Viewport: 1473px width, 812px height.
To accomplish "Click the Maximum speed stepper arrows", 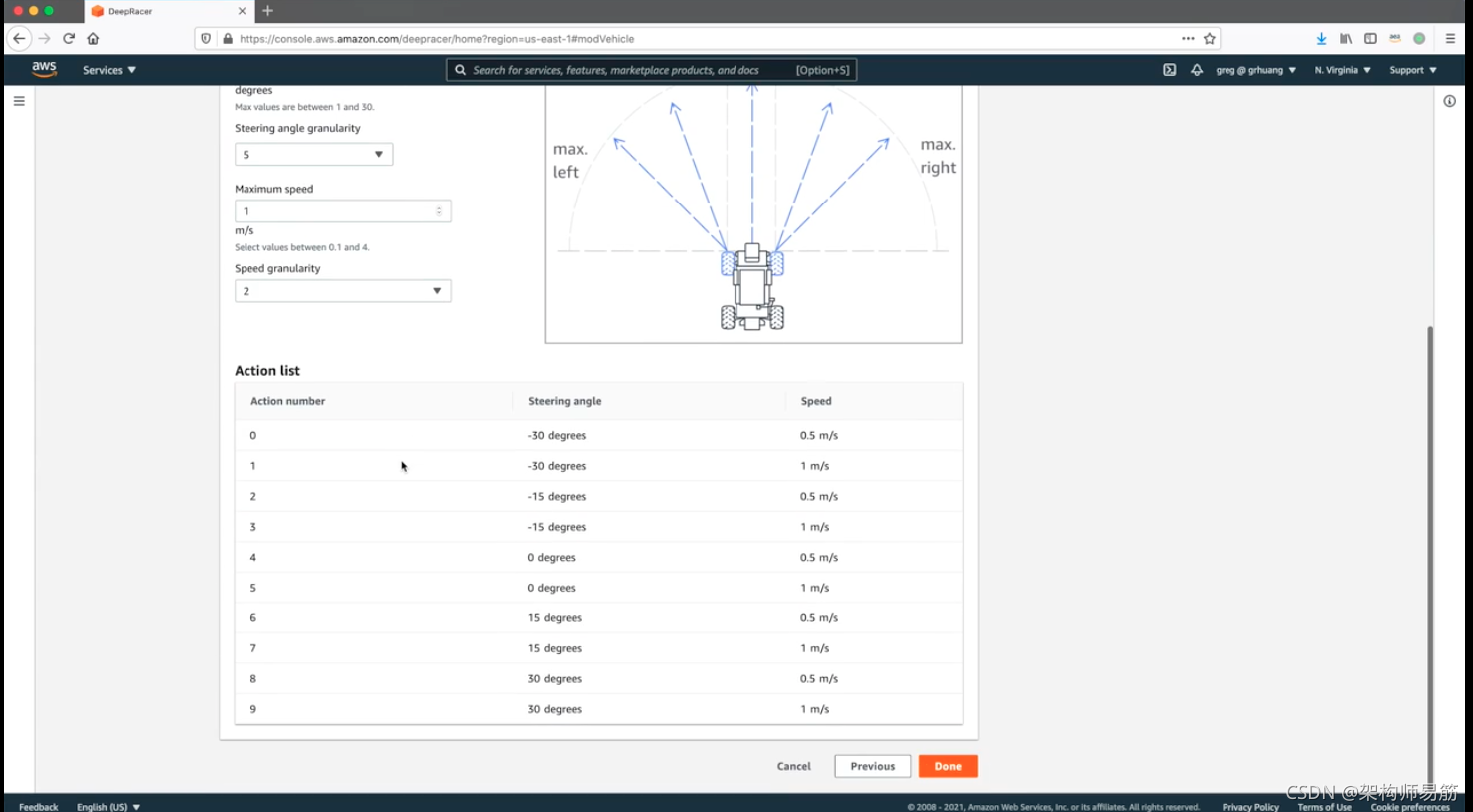I will click(x=439, y=210).
